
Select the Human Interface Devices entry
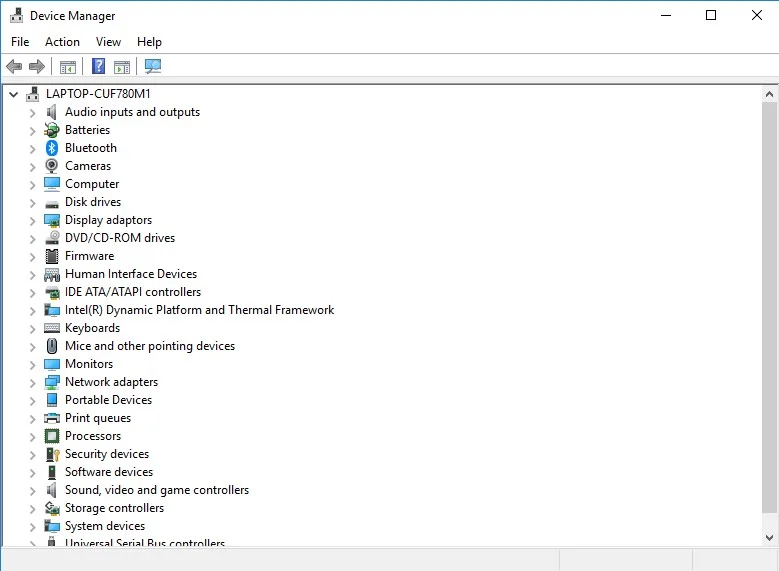(x=131, y=274)
